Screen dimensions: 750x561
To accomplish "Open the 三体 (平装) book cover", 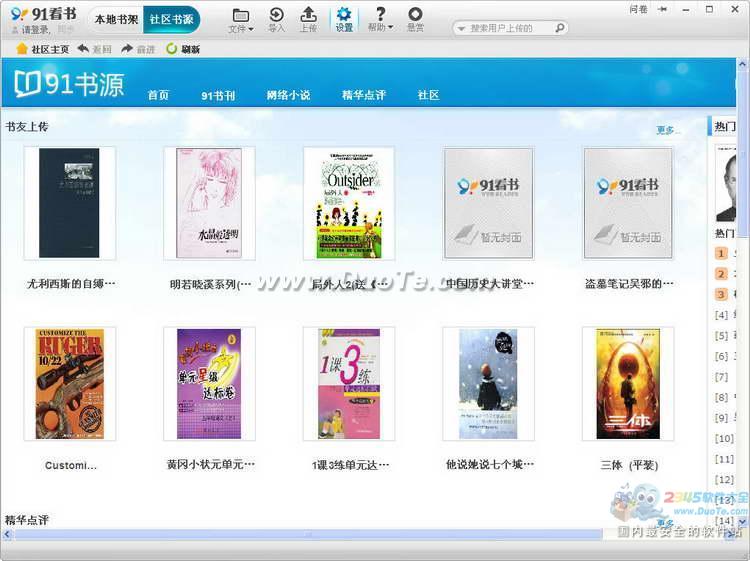I will point(628,384).
